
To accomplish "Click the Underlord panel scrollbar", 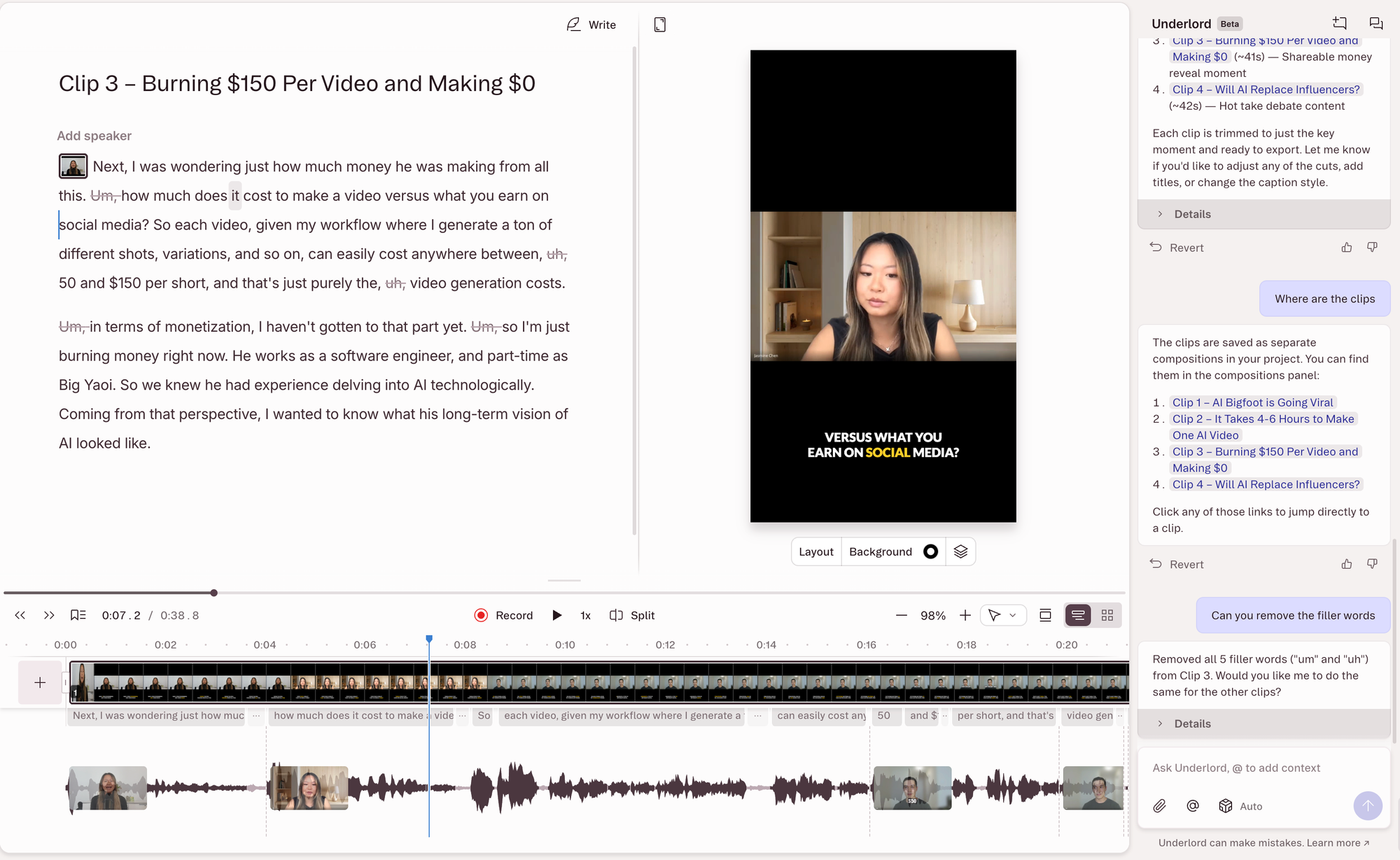I will tap(1394, 640).
